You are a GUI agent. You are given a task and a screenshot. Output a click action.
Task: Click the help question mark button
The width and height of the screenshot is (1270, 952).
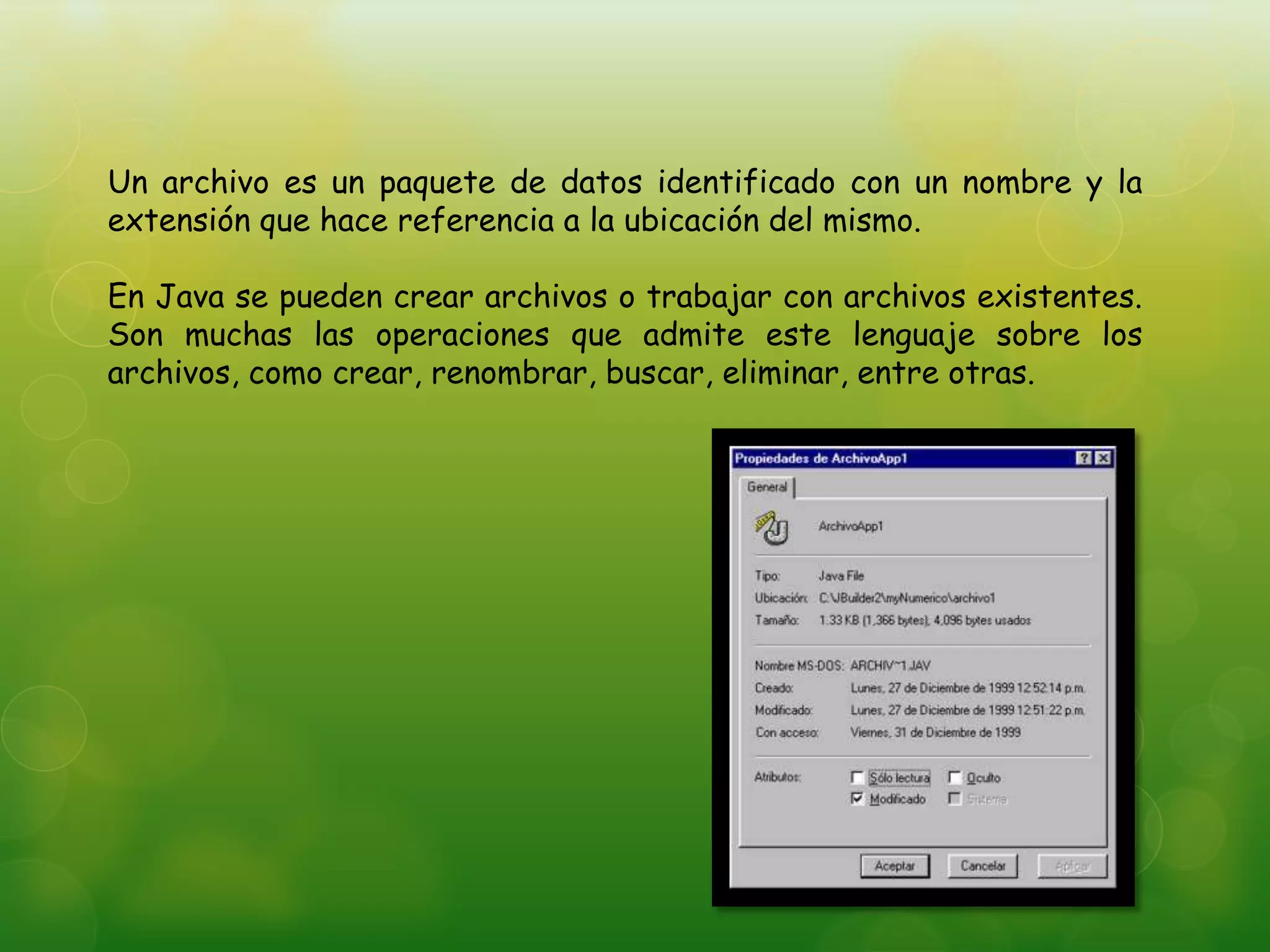(x=1084, y=458)
